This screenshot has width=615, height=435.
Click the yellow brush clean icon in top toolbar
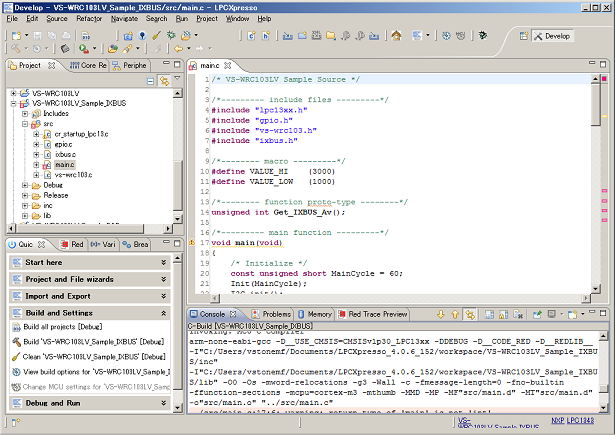[156, 36]
